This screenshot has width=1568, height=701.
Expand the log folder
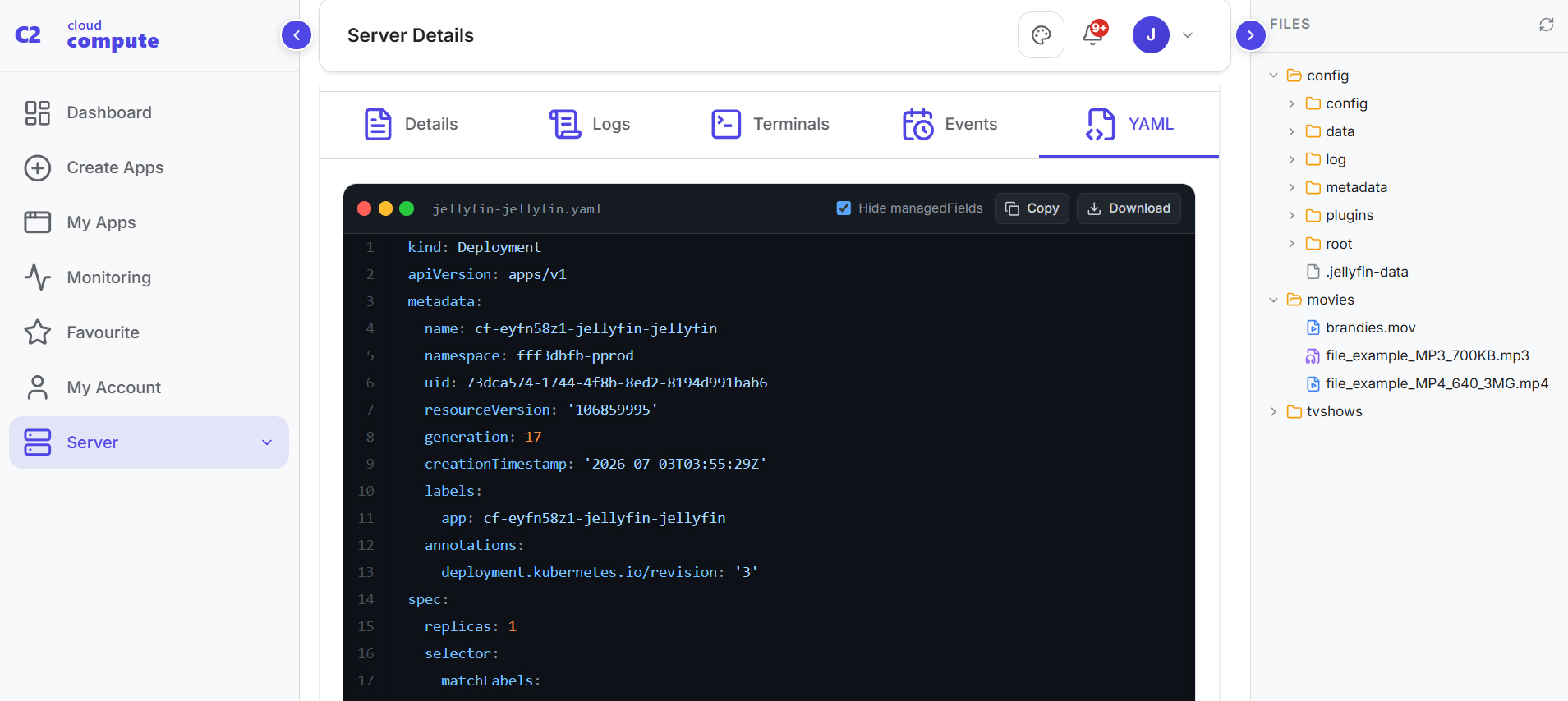1291,159
